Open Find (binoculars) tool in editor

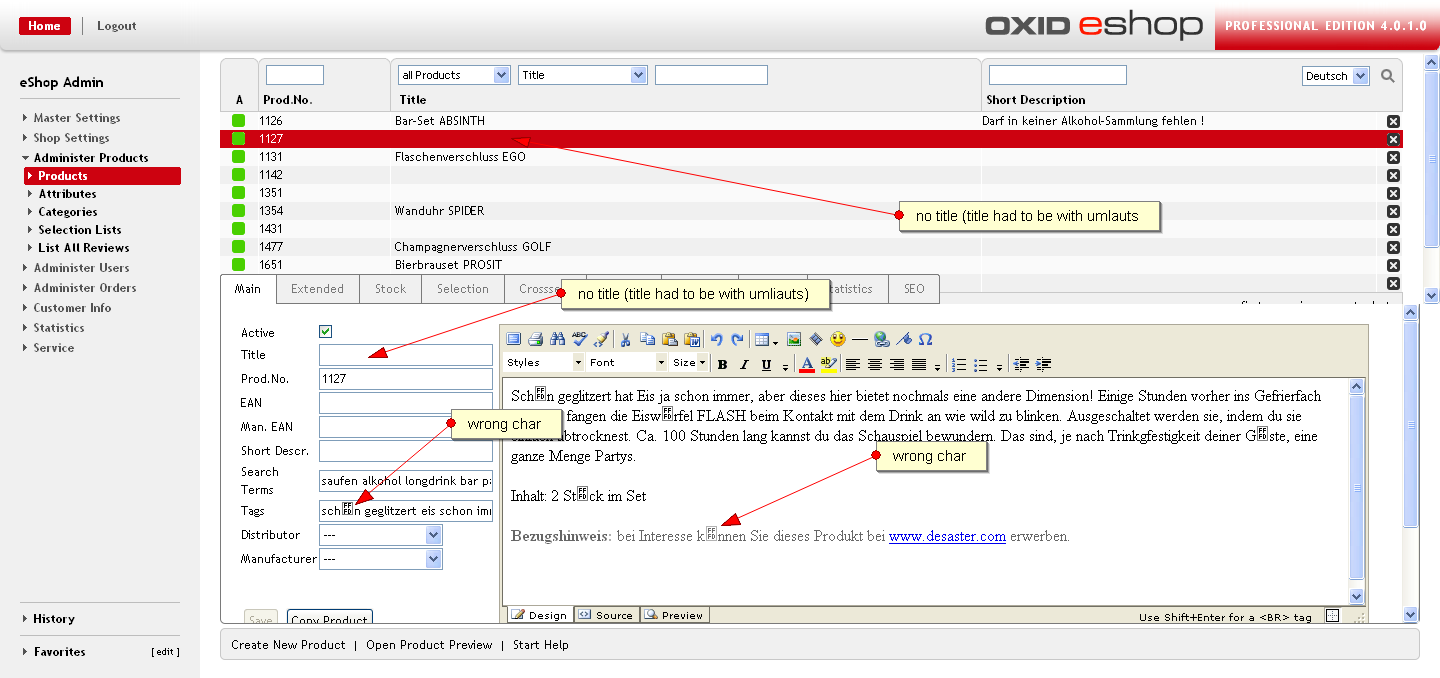pos(558,339)
